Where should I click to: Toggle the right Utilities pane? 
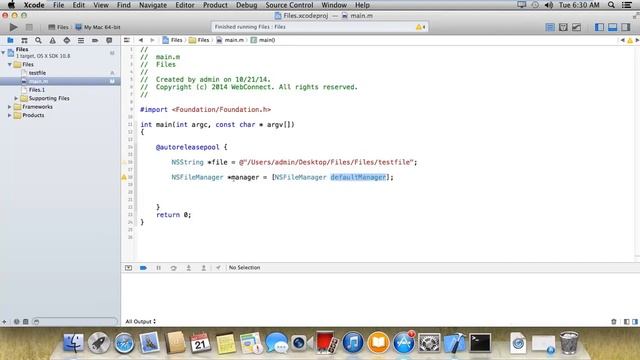point(625,27)
